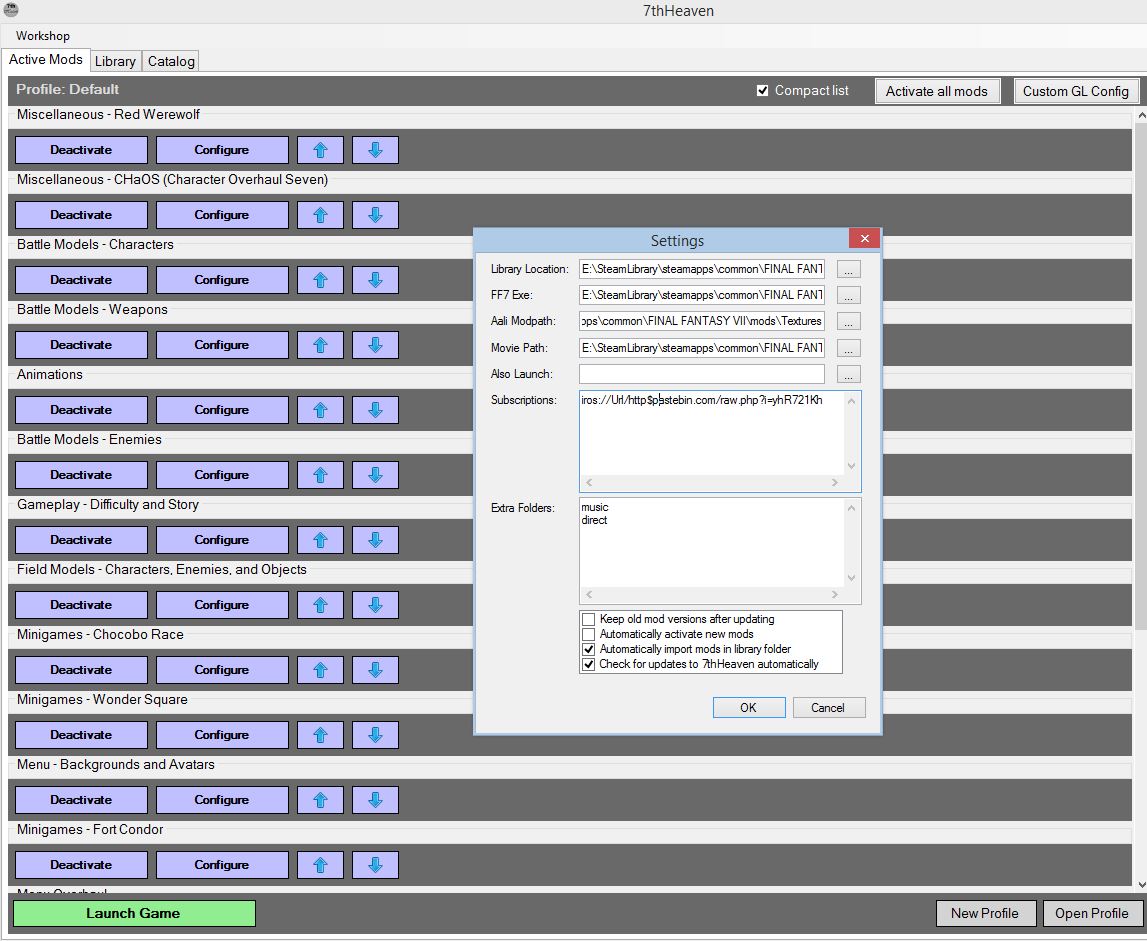Viewport: 1147px width, 941px height.
Task: Click the Subscriptions box down scroll arrow
Action: click(851, 466)
